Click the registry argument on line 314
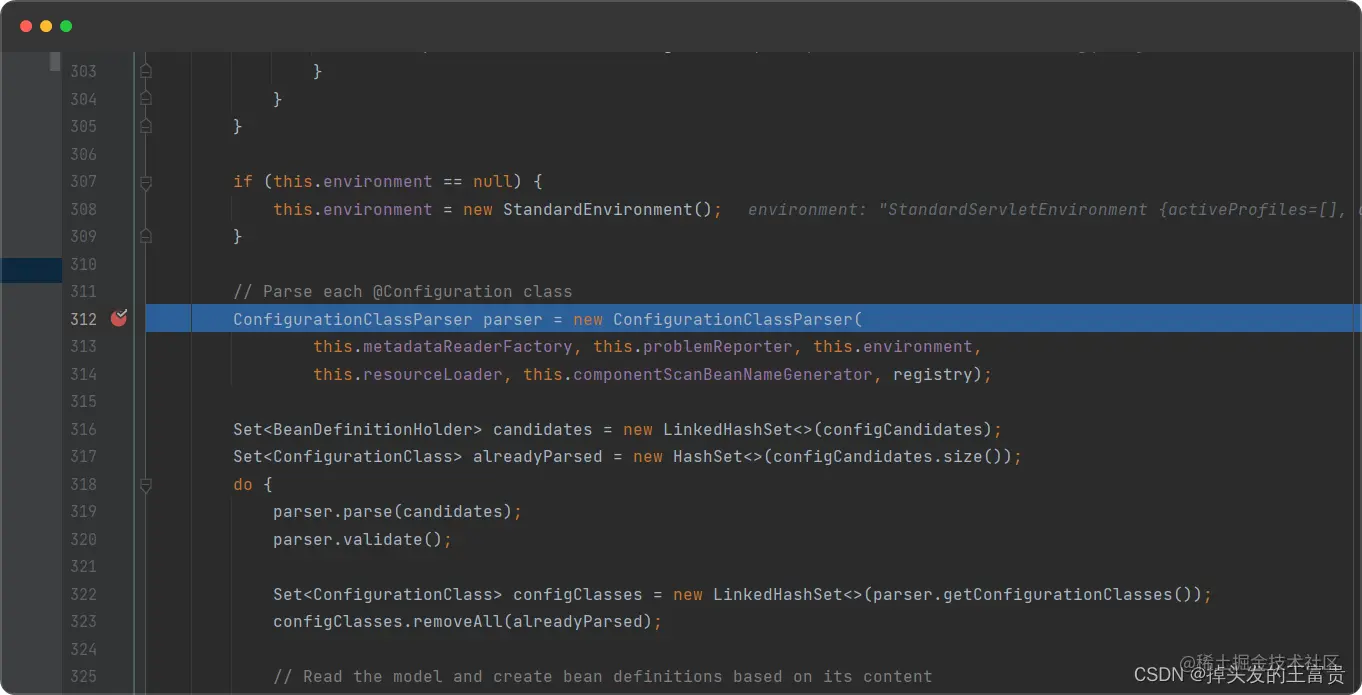Viewport: 1362px width, 695px height. [933, 374]
